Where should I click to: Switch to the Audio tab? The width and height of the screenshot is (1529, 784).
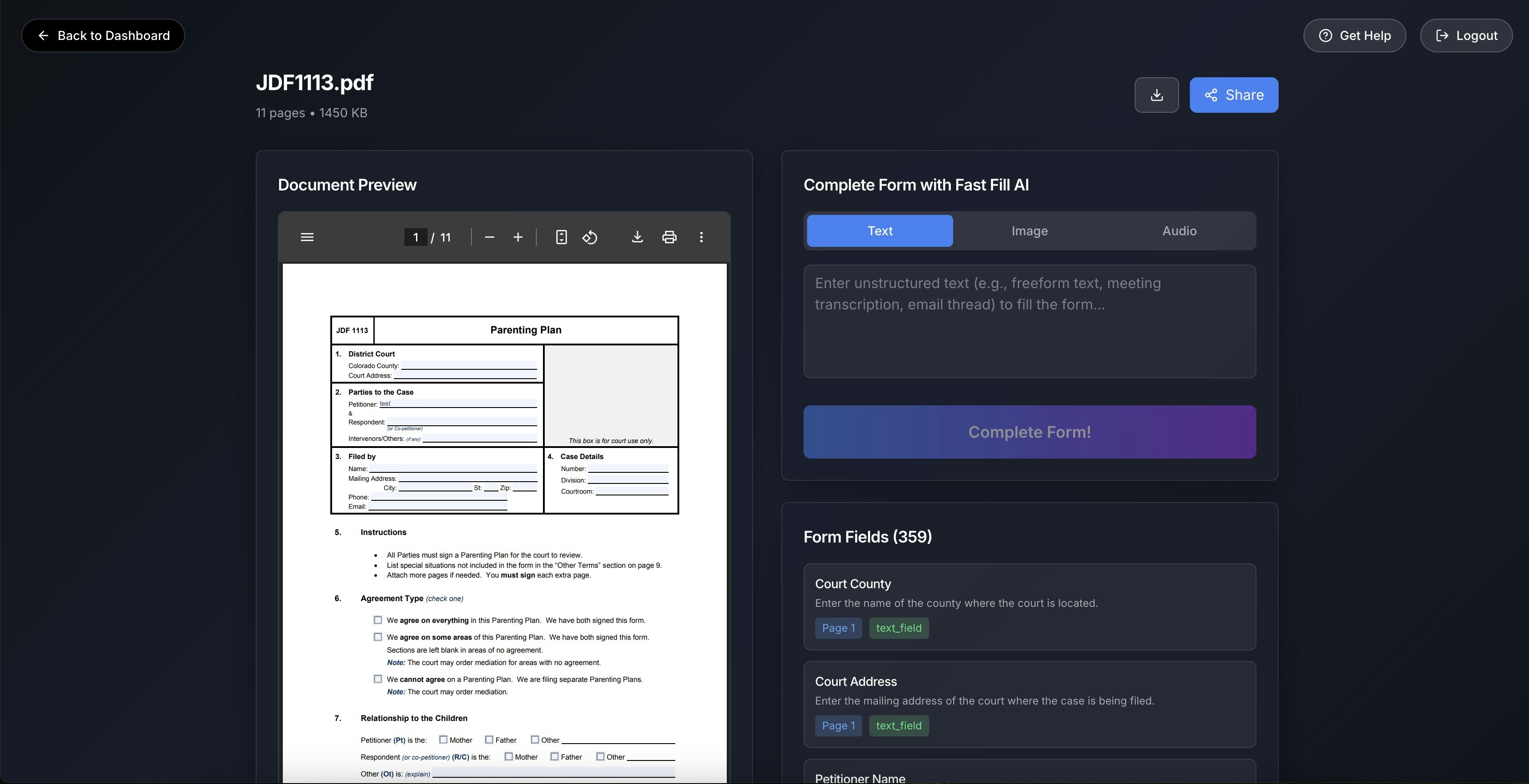click(1179, 231)
